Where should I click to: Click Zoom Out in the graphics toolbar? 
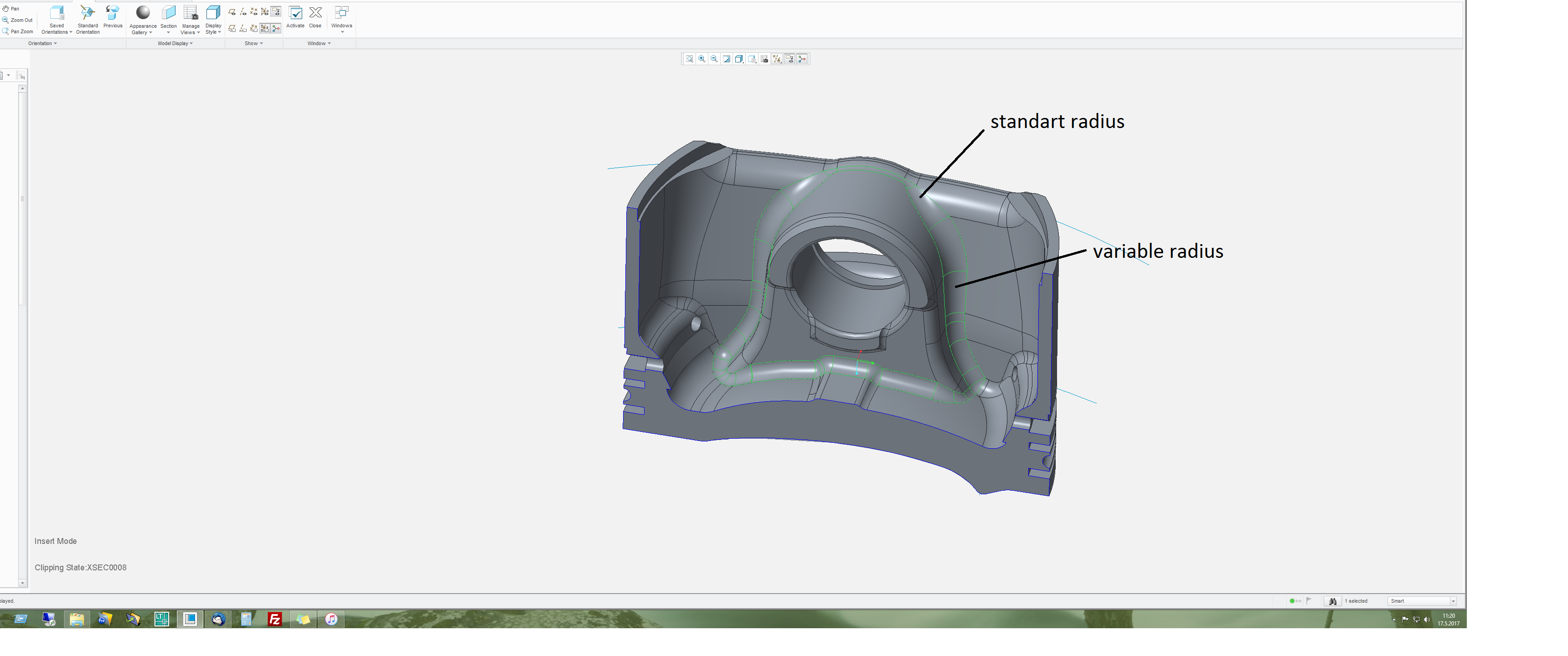point(714,59)
